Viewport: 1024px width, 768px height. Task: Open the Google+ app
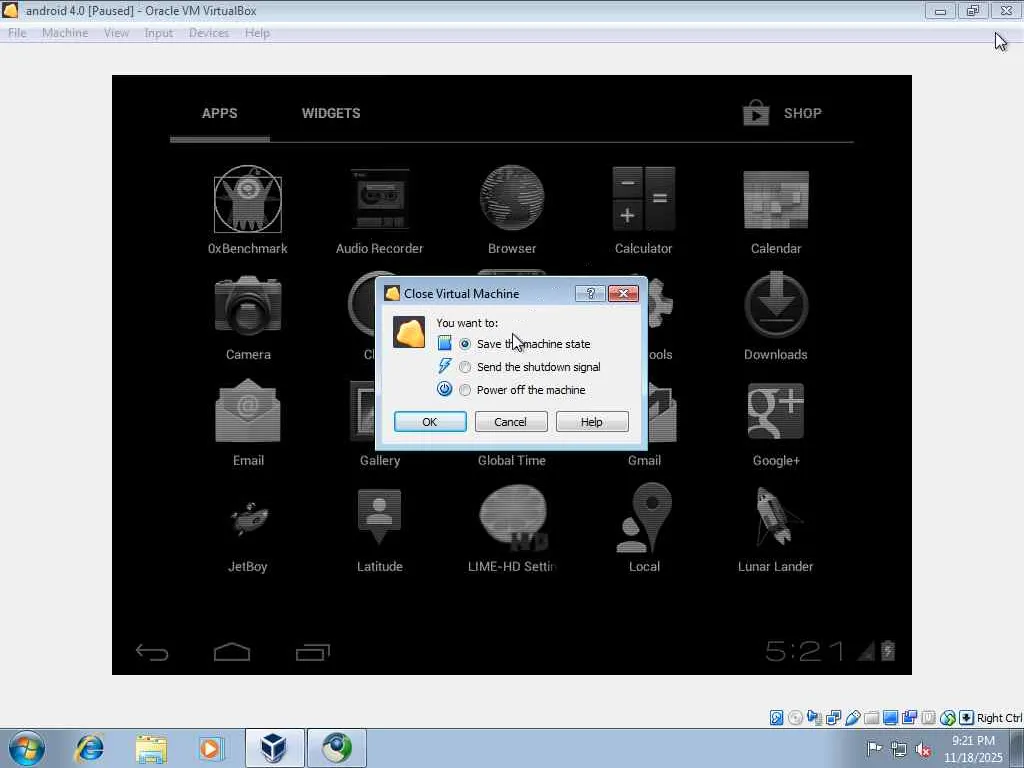(x=776, y=423)
